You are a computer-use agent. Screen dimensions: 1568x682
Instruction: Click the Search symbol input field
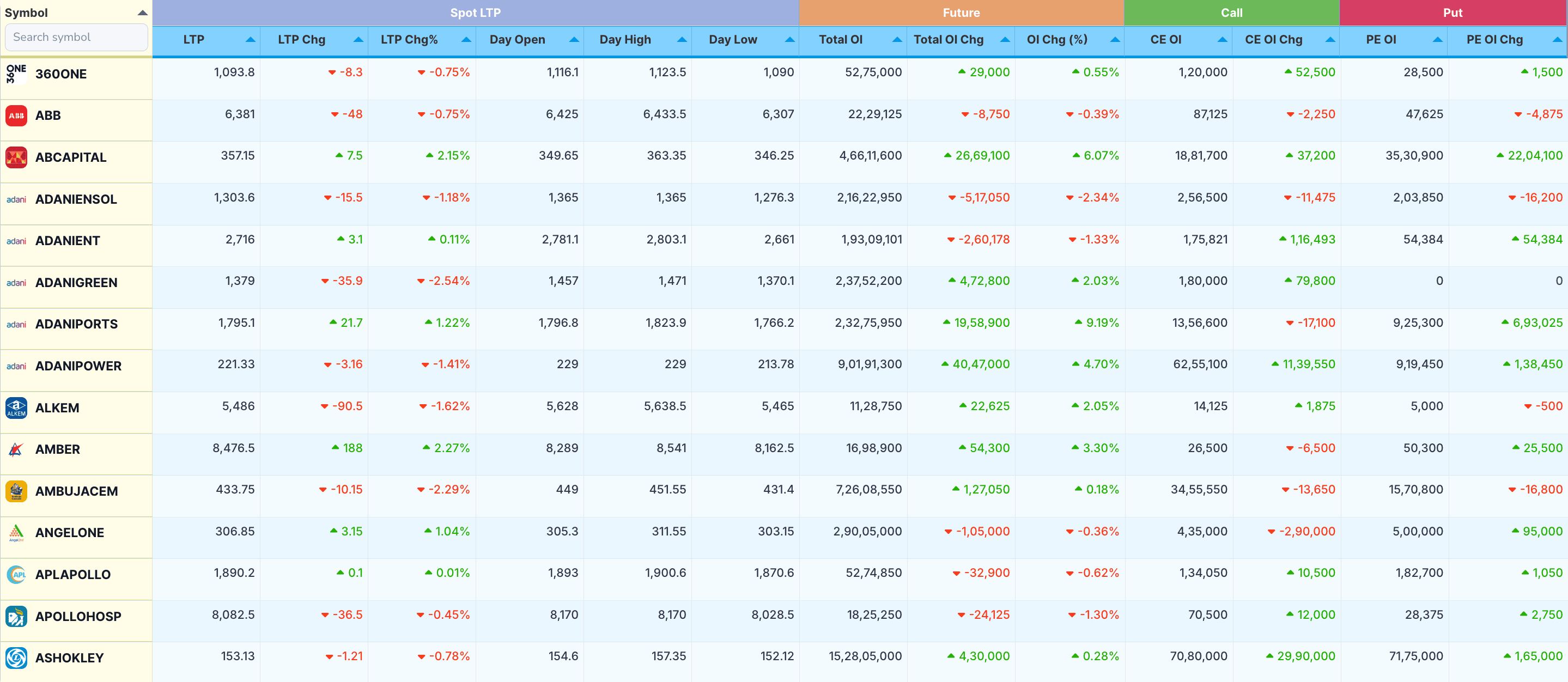[x=76, y=37]
